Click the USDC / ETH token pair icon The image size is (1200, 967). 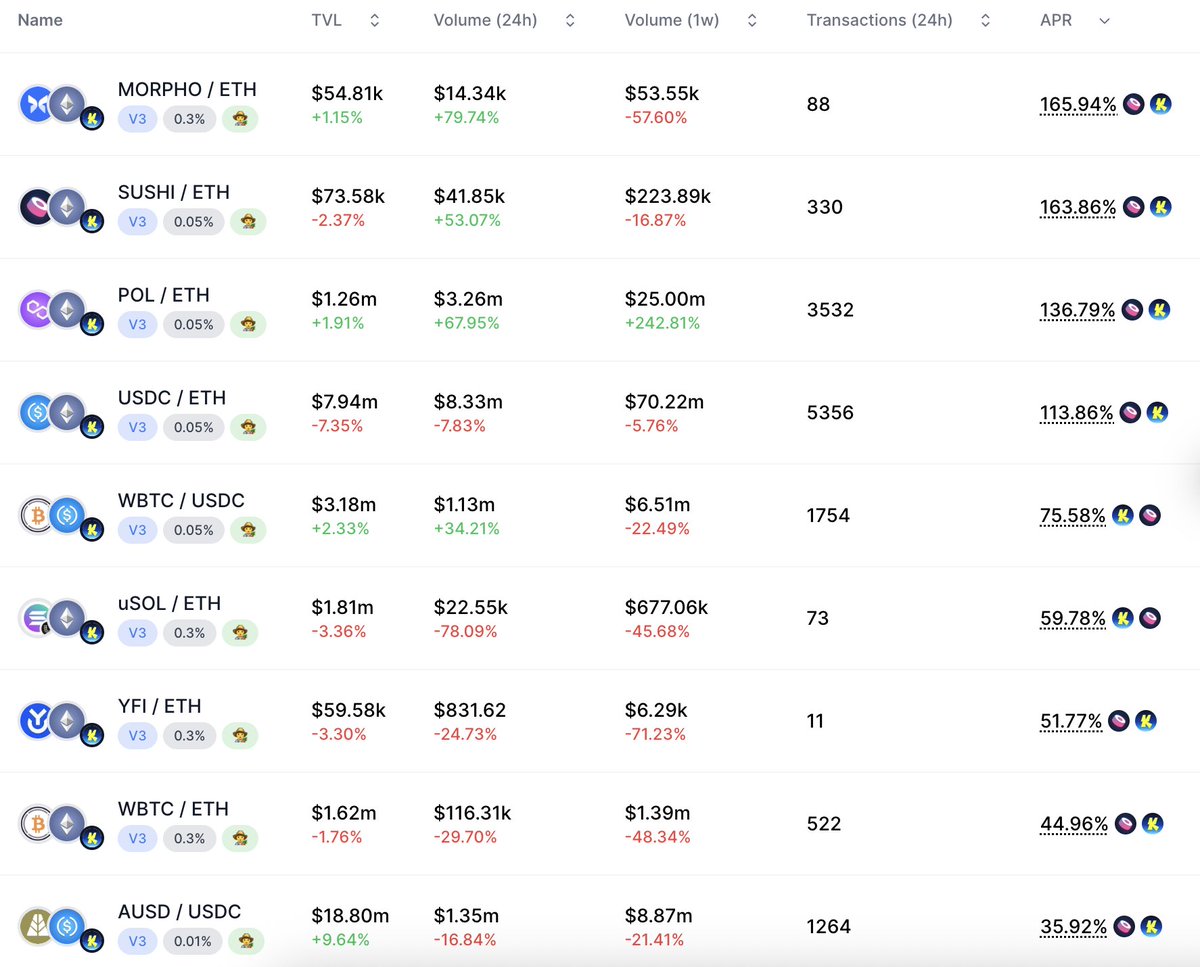click(62, 415)
